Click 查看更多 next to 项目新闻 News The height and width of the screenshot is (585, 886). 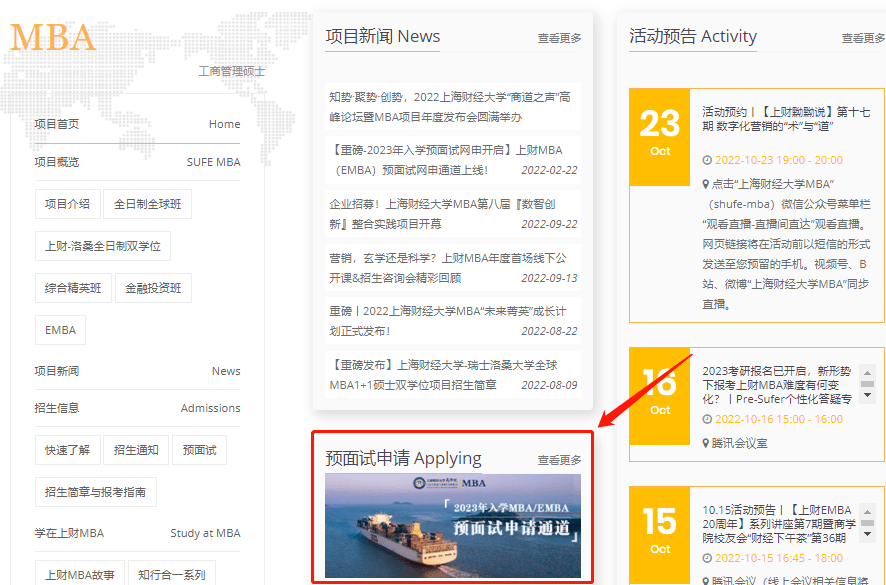pyautogui.click(x=560, y=38)
